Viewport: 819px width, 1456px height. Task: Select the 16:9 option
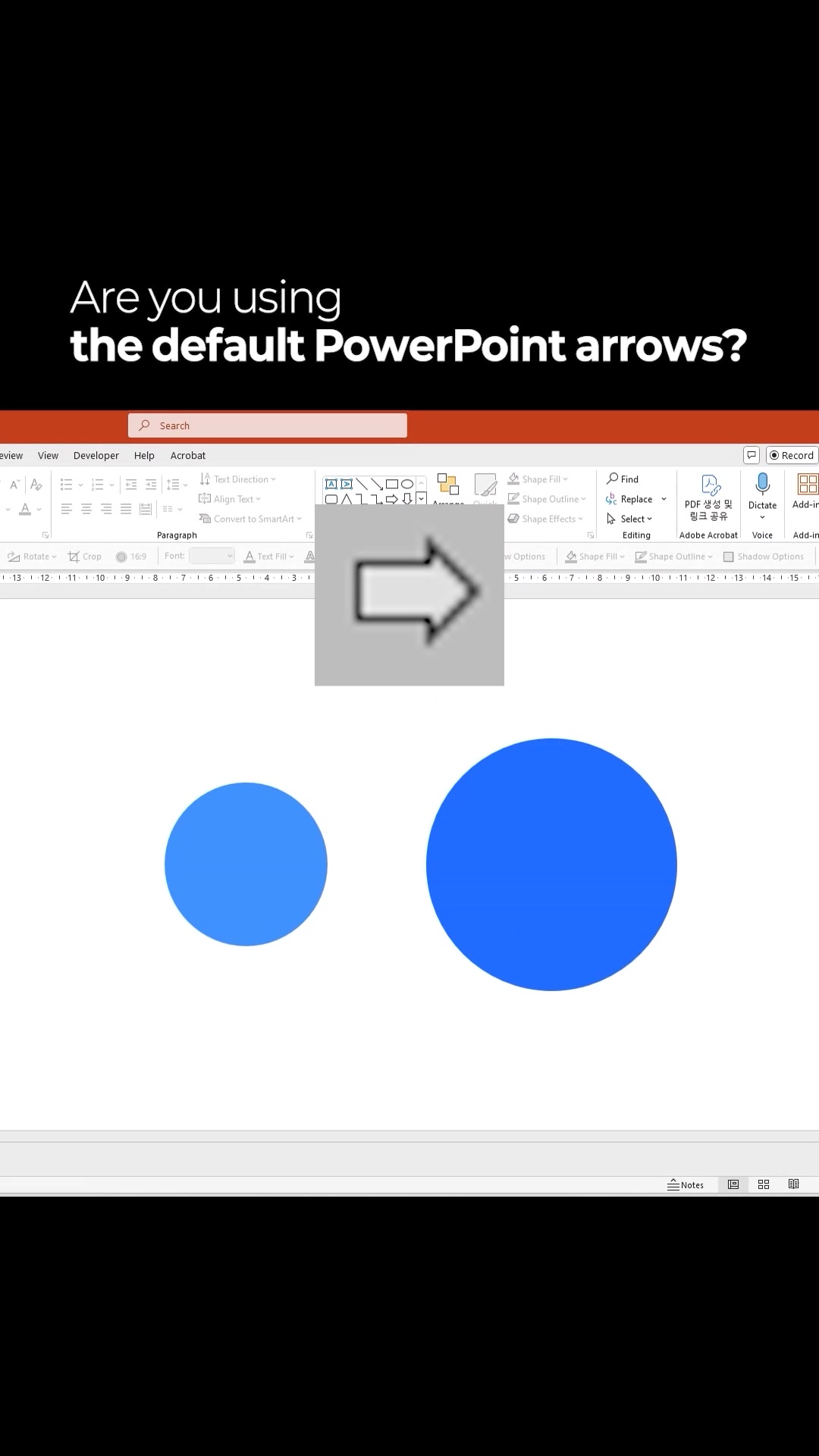[131, 557]
